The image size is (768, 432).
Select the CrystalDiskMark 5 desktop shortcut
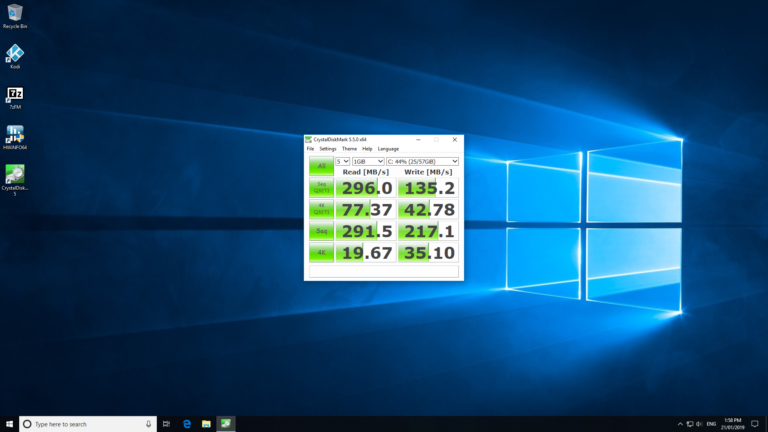[15, 180]
